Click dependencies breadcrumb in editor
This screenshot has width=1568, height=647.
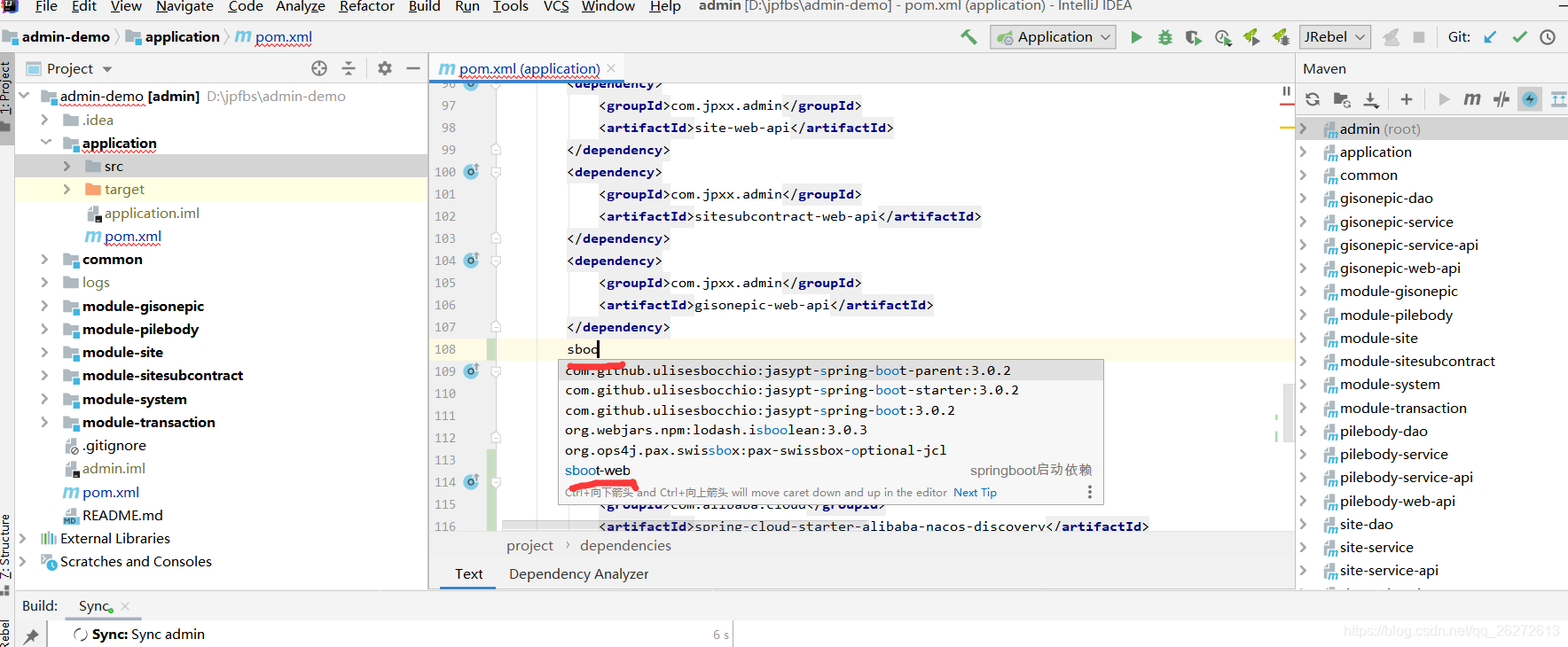[625, 545]
